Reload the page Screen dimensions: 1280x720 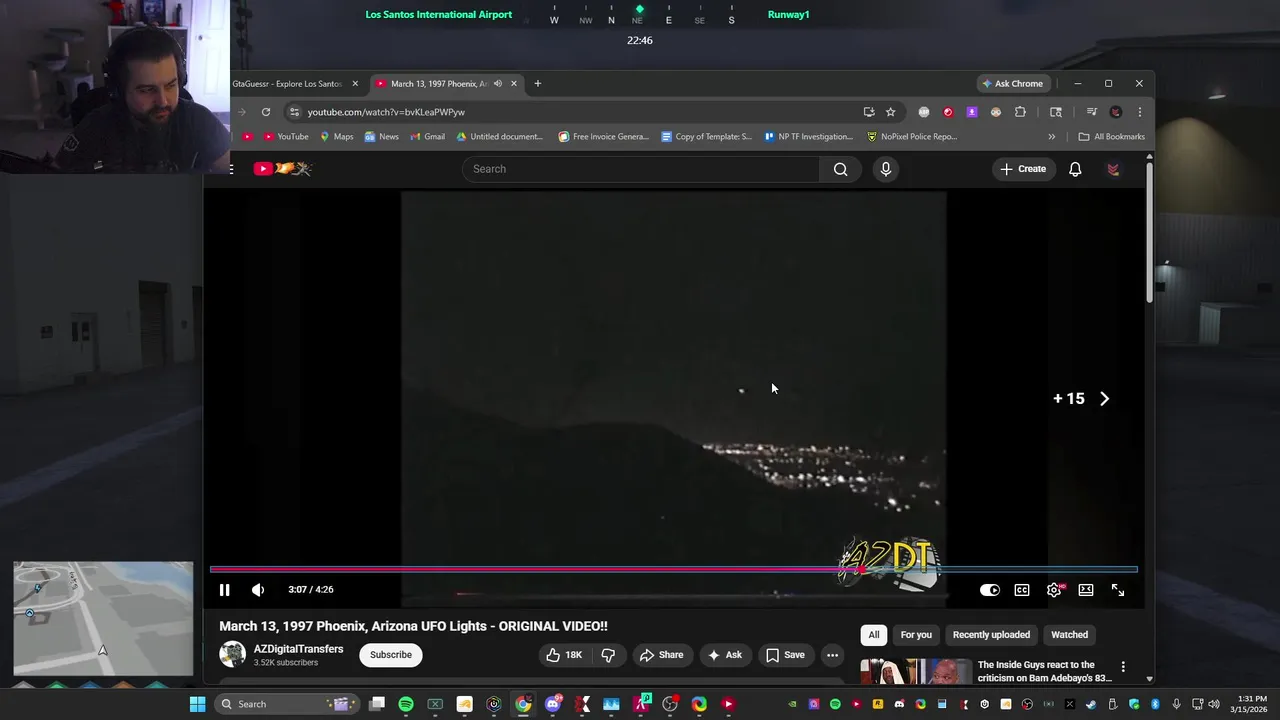click(x=266, y=112)
